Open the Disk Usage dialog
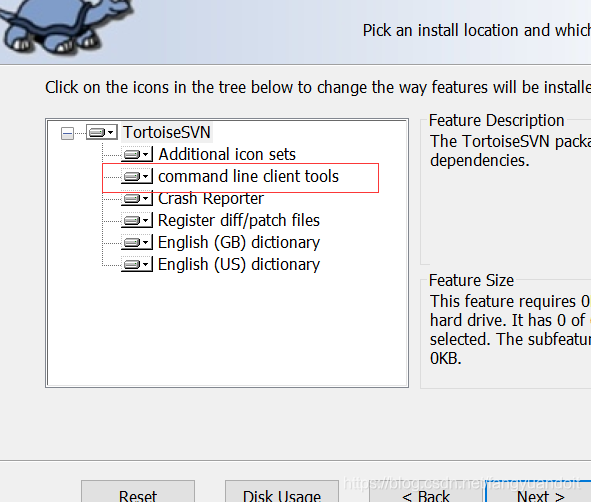Image resolution: width=591 pixels, height=502 pixels. pos(282,491)
